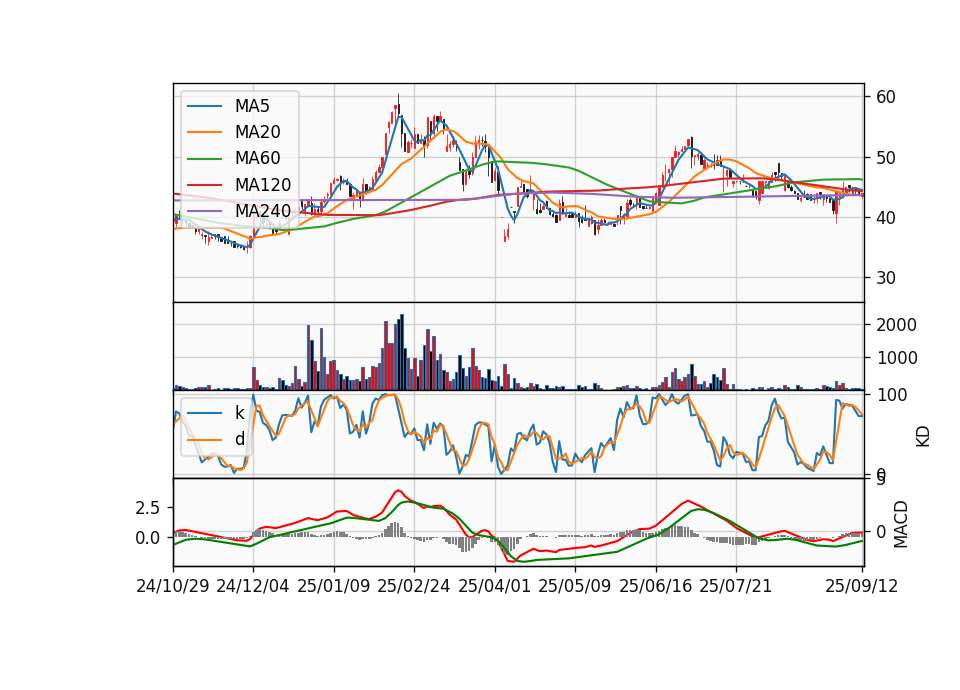The width and height of the screenshot is (960, 690).
Task: Click the price axis value 50
Action: click(886, 157)
